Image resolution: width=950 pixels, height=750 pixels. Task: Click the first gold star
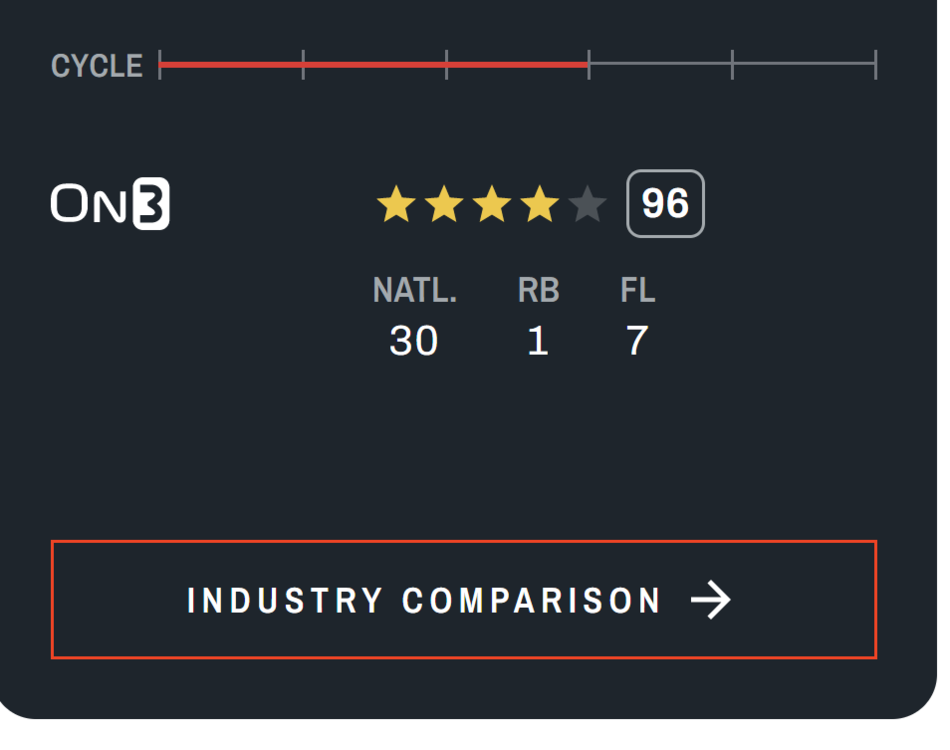pos(396,205)
